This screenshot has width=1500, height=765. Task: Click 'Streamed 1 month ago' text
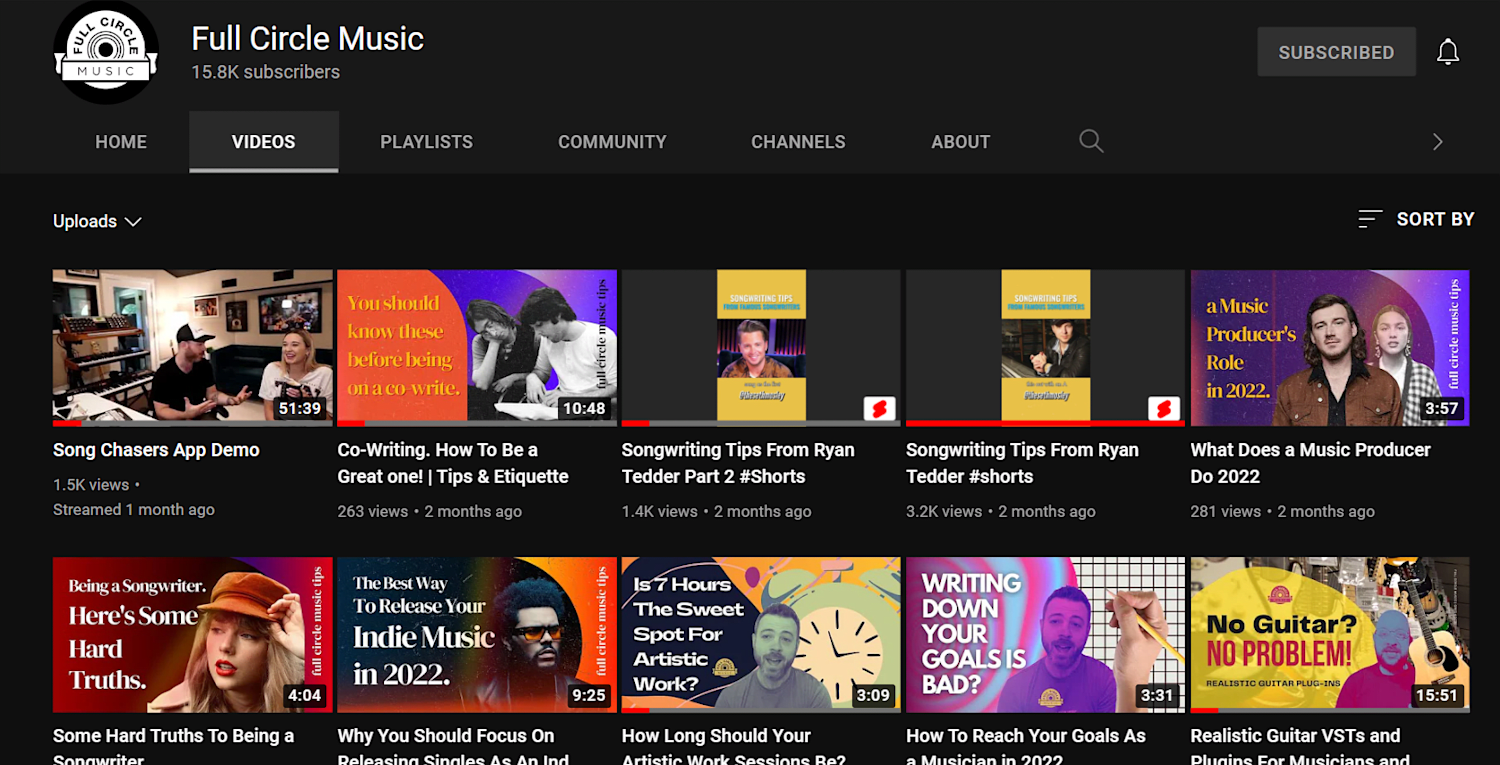tap(134, 510)
